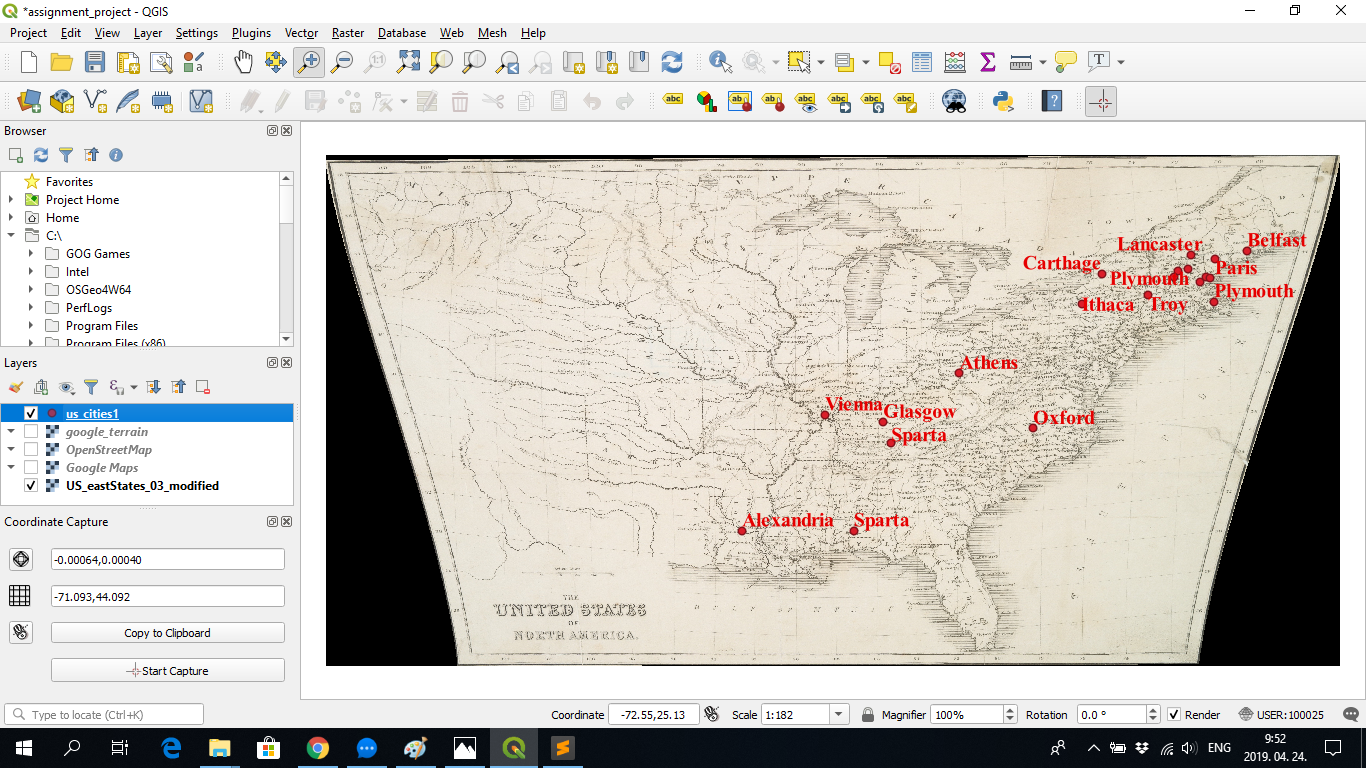The width and height of the screenshot is (1366, 768).
Task: Click the Copy to Clipboard mouse icon
Action: (x=20, y=632)
